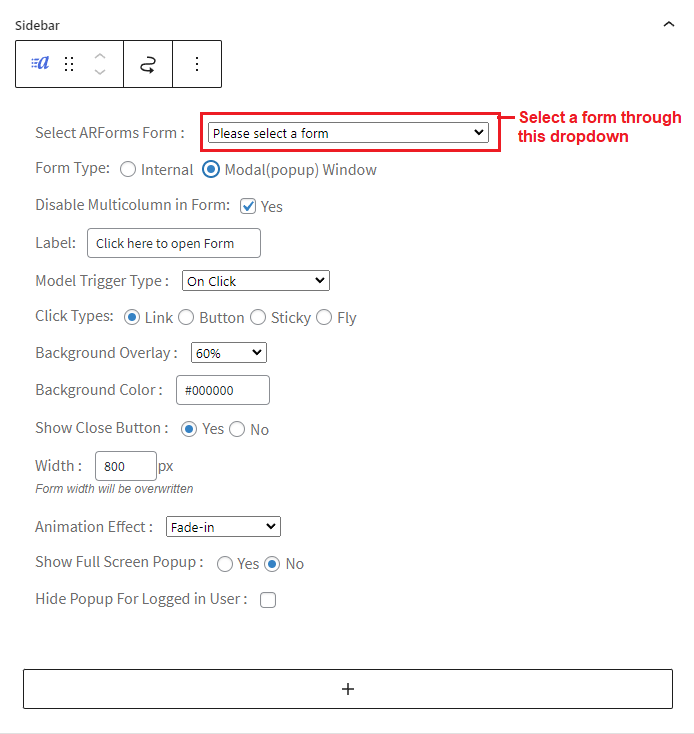Click the drag handle dots icon

click(69, 64)
